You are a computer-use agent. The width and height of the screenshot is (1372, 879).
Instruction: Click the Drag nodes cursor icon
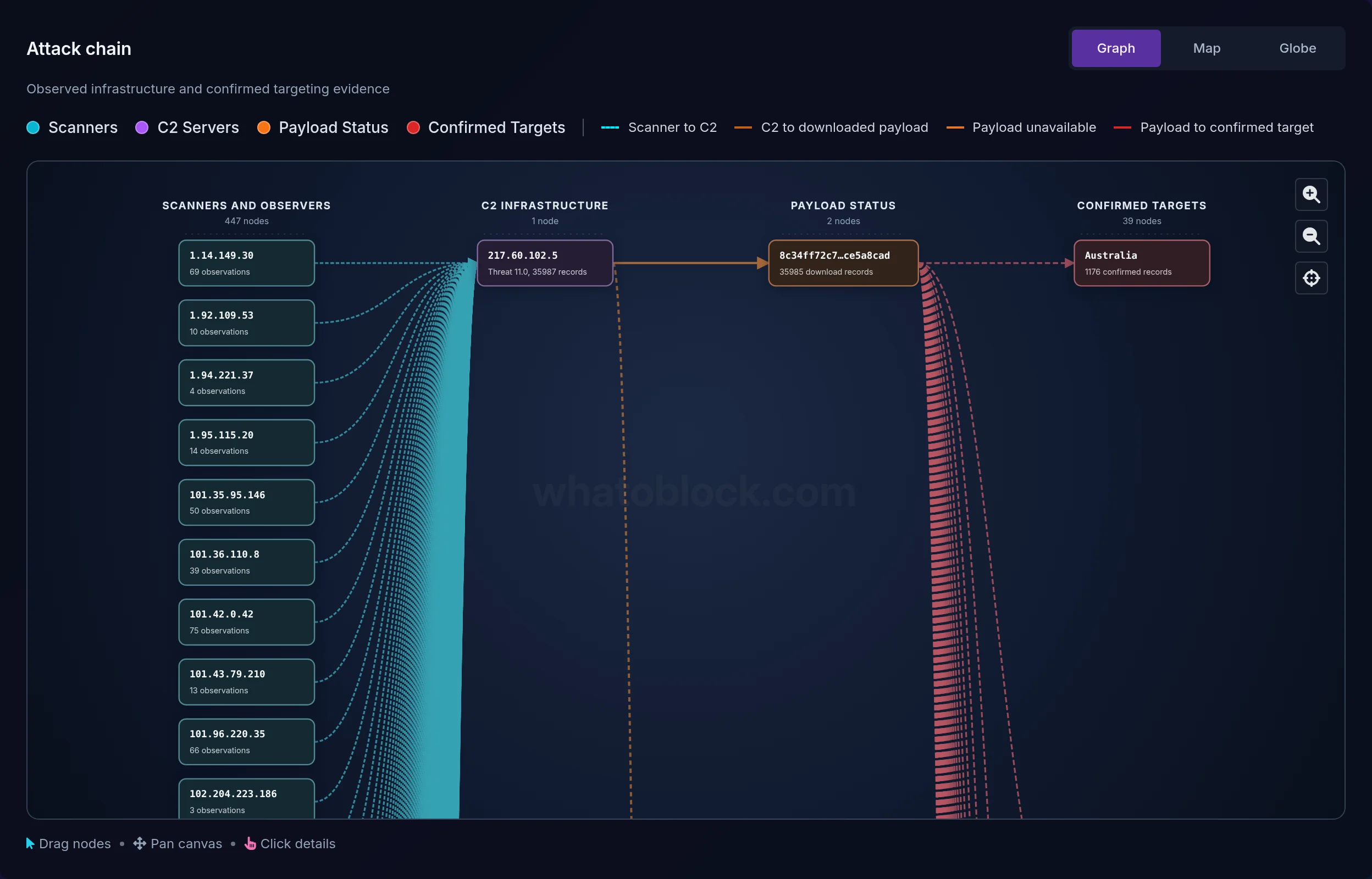point(30,843)
